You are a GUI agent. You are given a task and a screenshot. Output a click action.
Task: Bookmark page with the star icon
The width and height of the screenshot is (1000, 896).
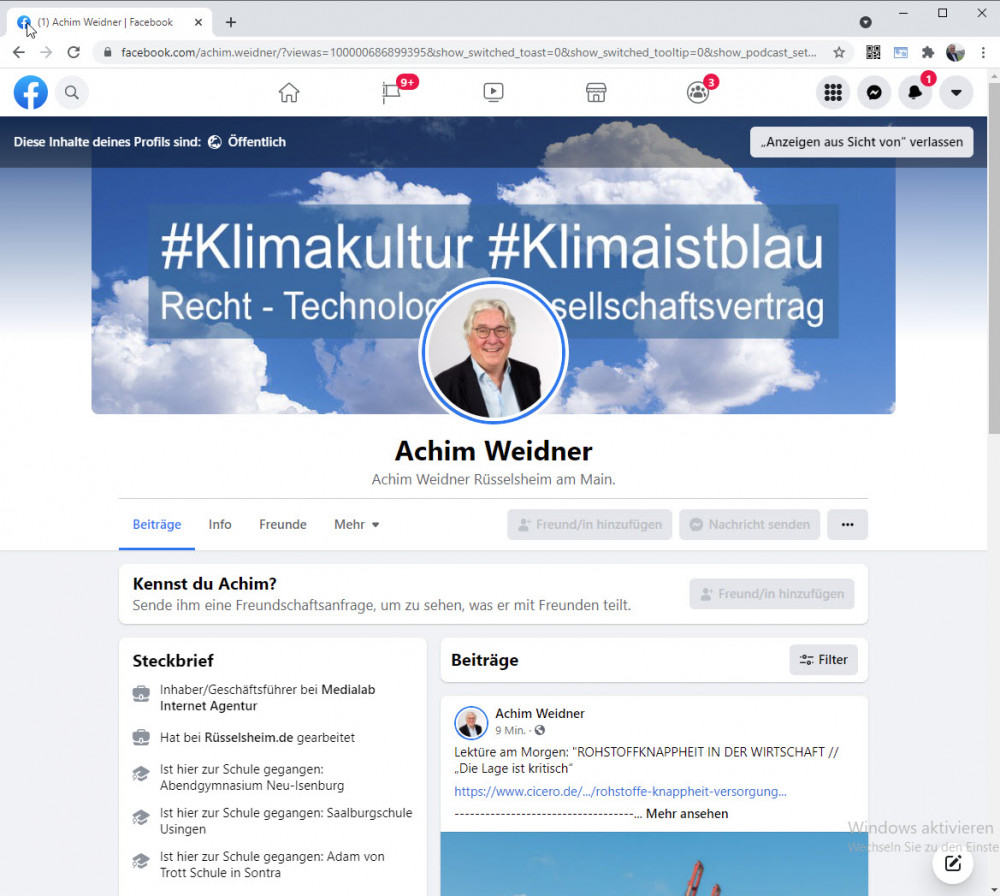839,52
